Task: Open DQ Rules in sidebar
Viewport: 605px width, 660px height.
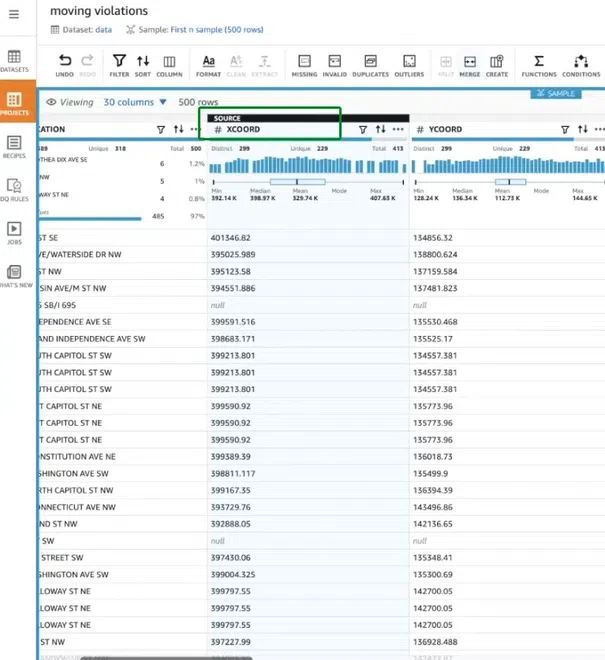Action: pyautogui.click(x=14, y=190)
